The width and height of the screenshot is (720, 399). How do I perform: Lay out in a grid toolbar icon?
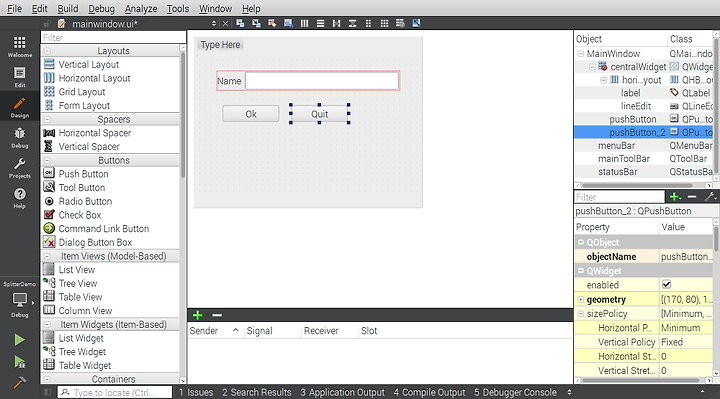pos(384,23)
